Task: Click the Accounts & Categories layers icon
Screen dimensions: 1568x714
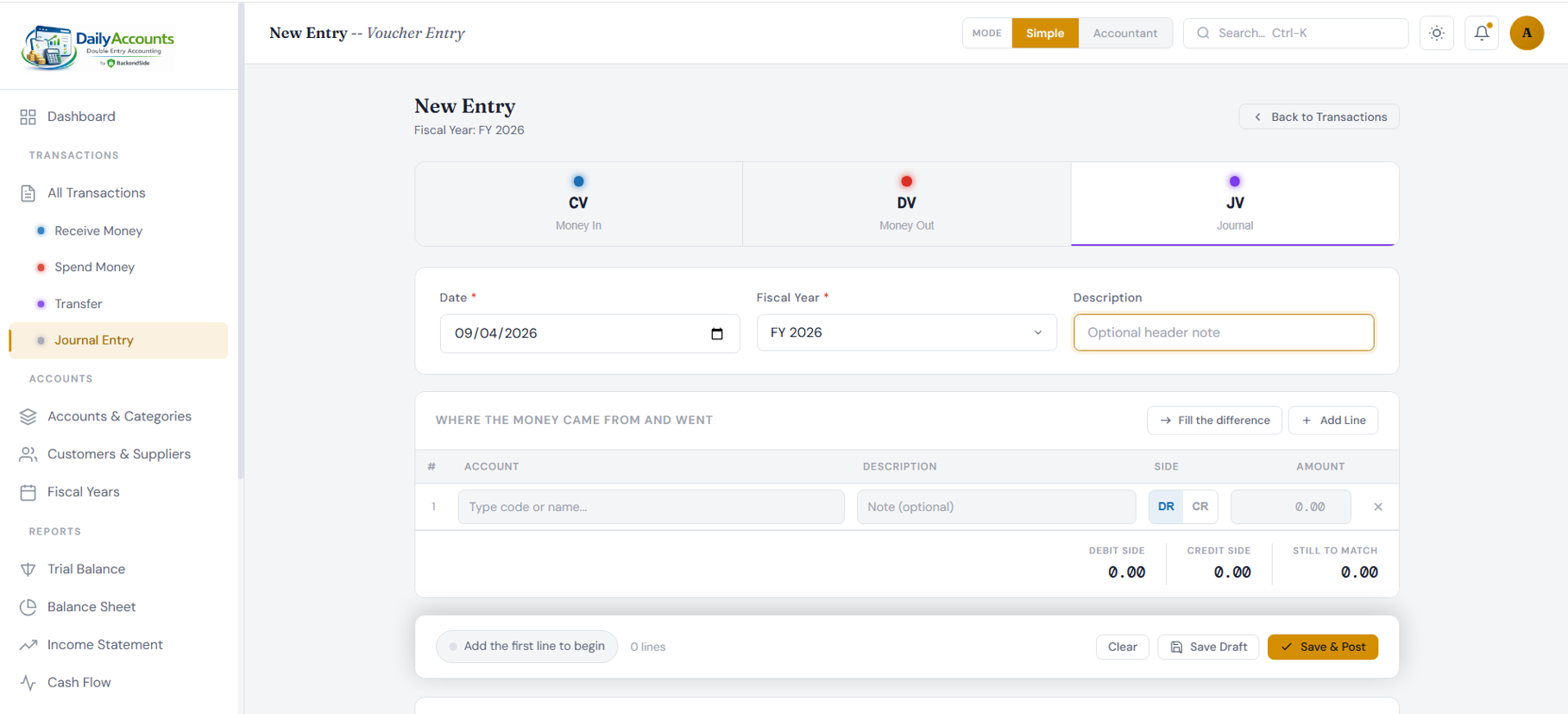Action: (x=28, y=416)
